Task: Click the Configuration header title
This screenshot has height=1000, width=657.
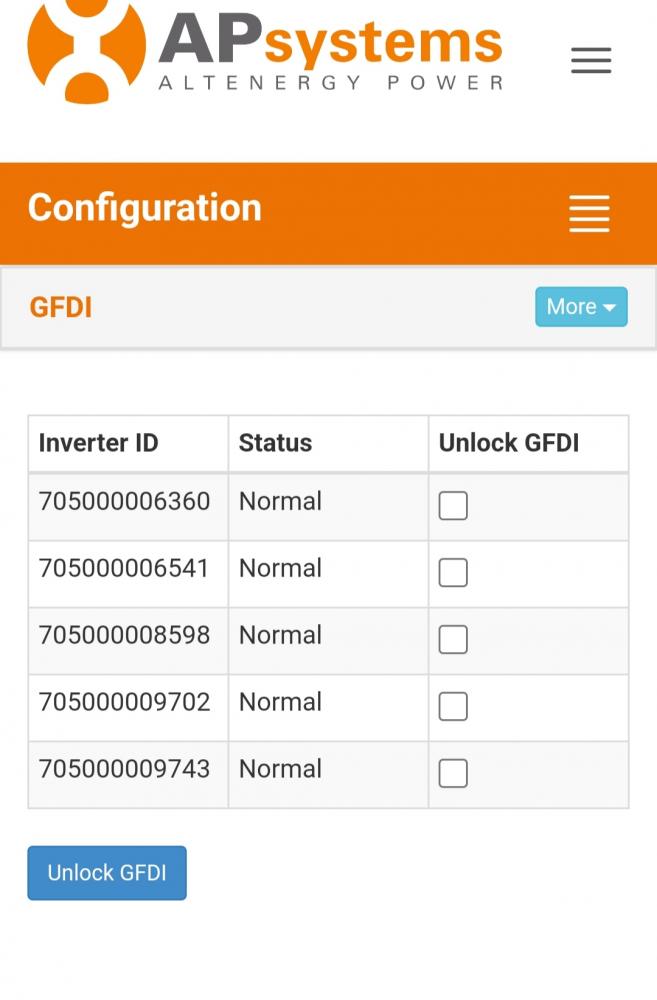Action: [x=145, y=209]
